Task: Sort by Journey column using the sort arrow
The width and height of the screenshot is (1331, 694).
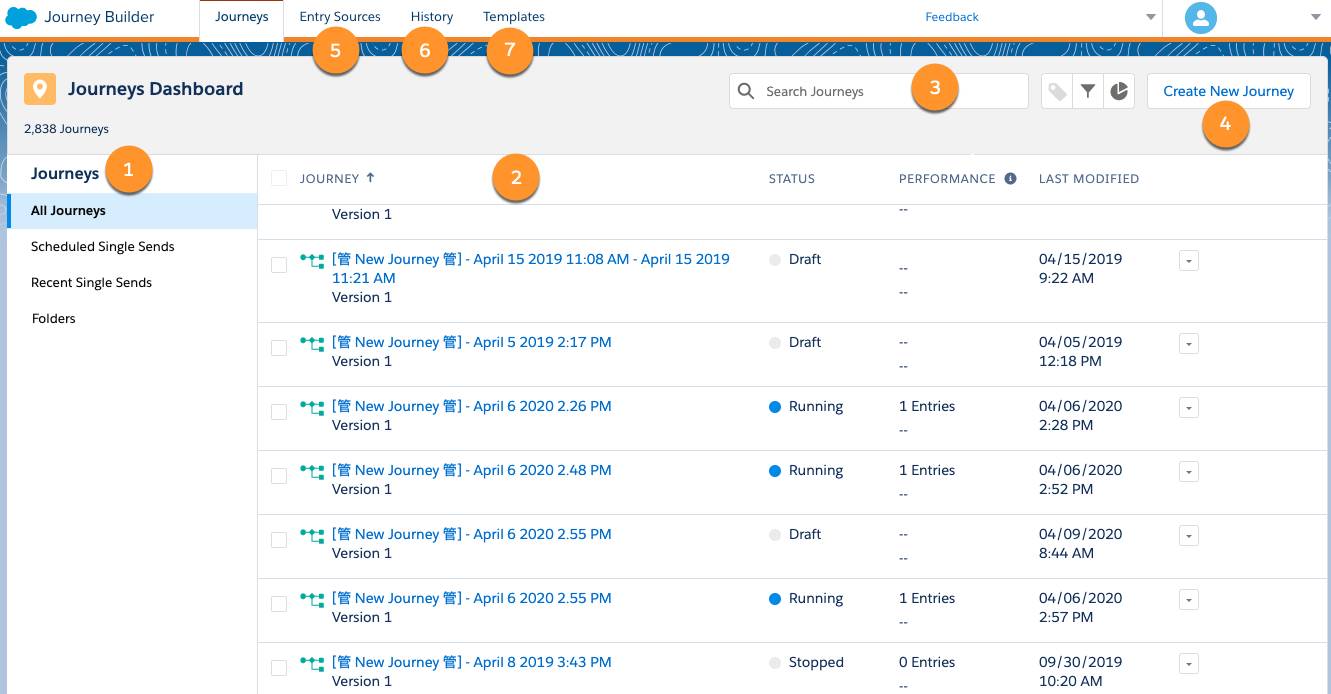Action: coord(369,177)
